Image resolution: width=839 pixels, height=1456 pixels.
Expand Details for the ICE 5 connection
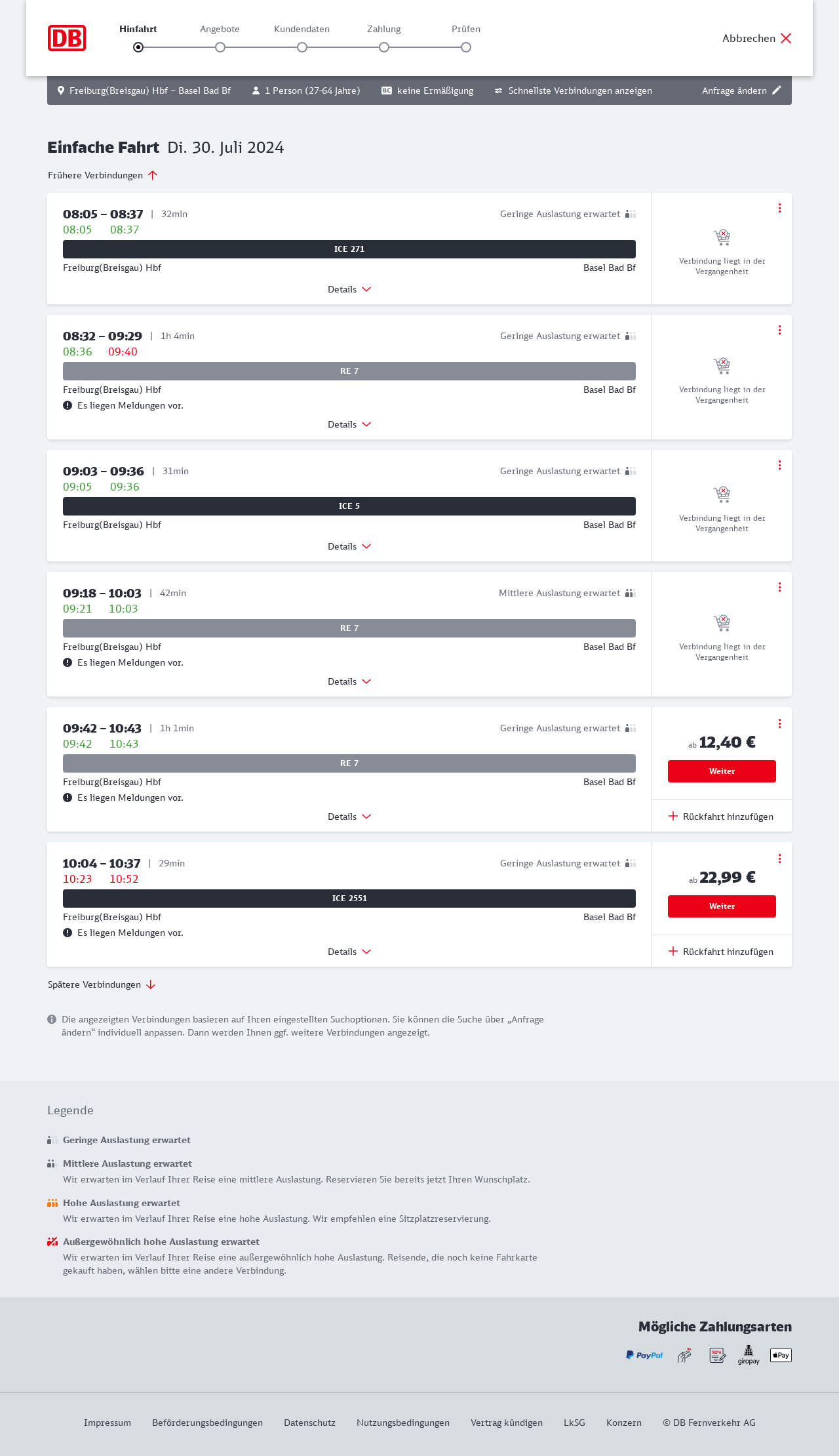[x=349, y=546]
